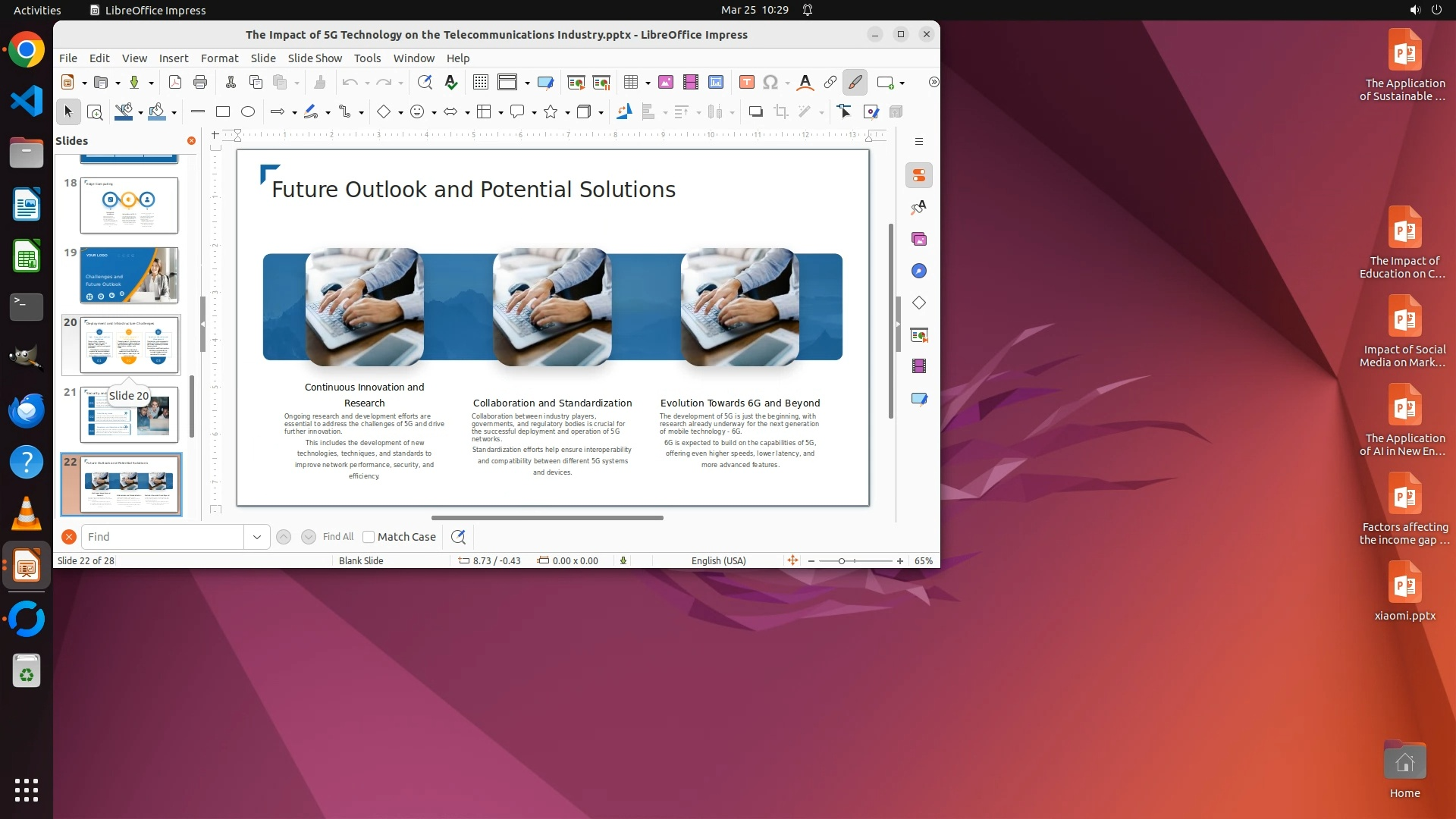
Task: Enable the Match Case checkbox
Action: pyautogui.click(x=369, y=537)
